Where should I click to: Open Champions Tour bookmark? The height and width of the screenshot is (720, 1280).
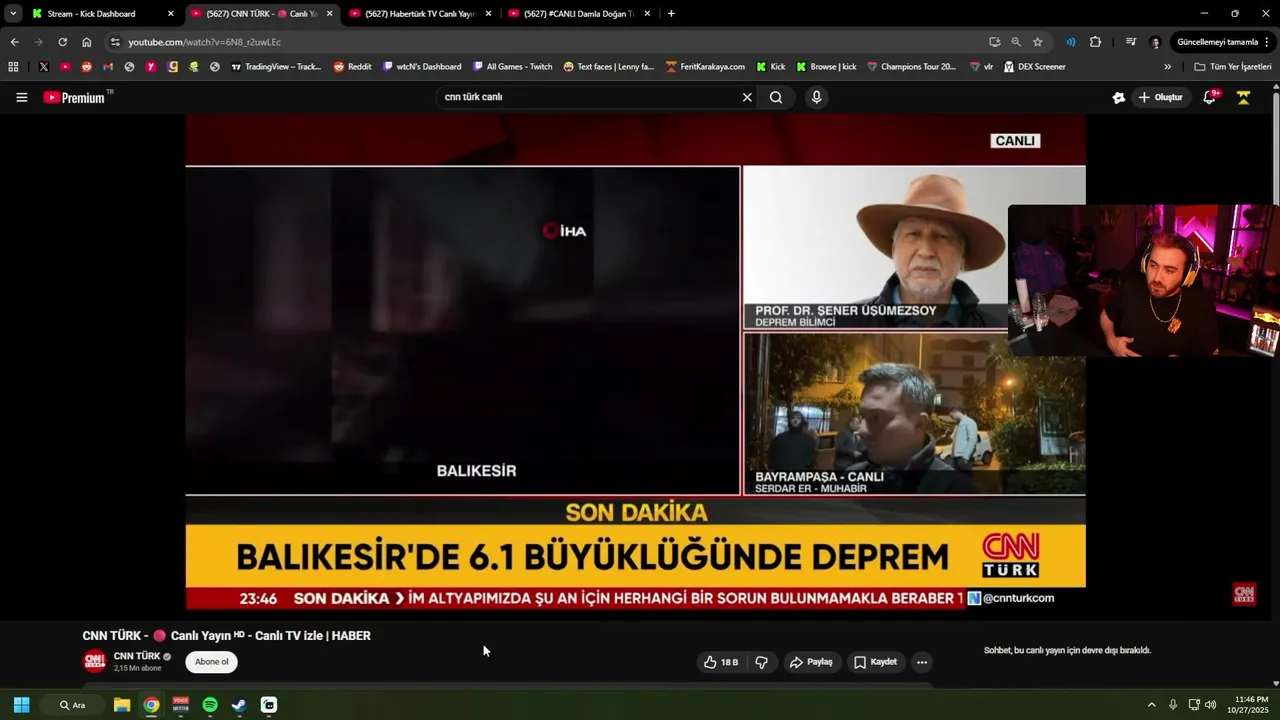[911, 67]
